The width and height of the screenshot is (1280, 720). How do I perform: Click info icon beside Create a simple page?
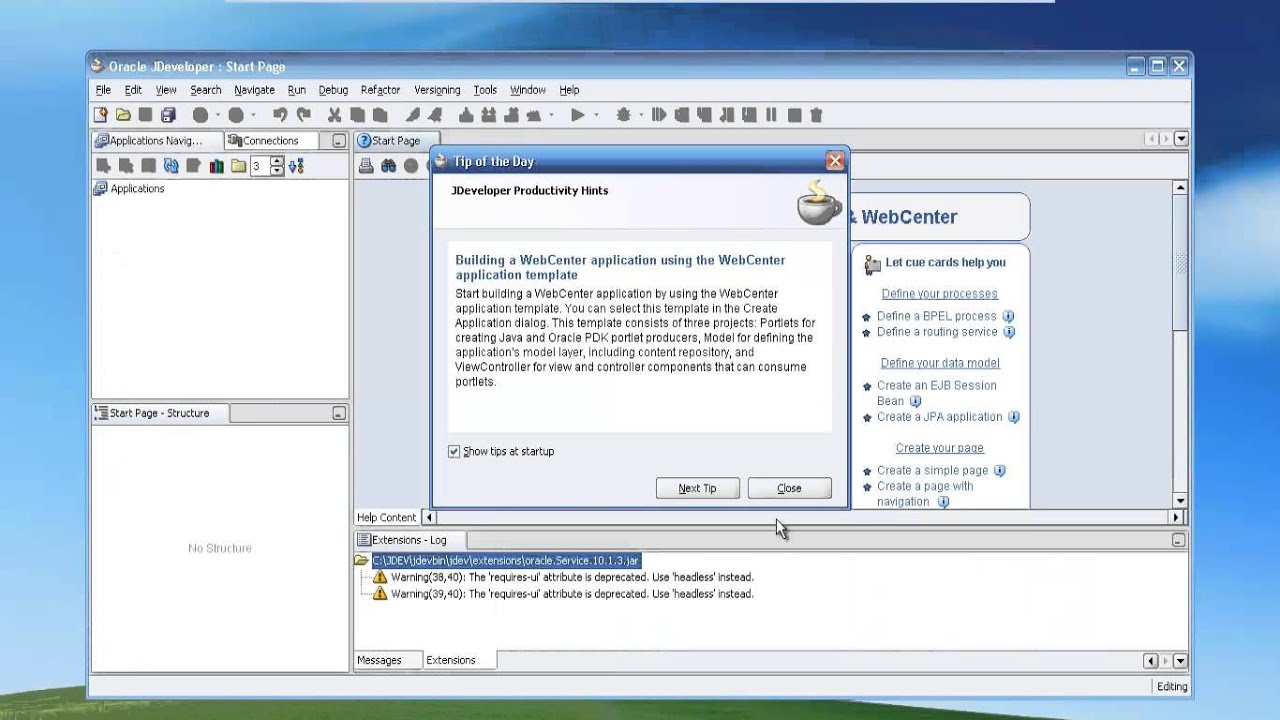[x=999, y=470]
